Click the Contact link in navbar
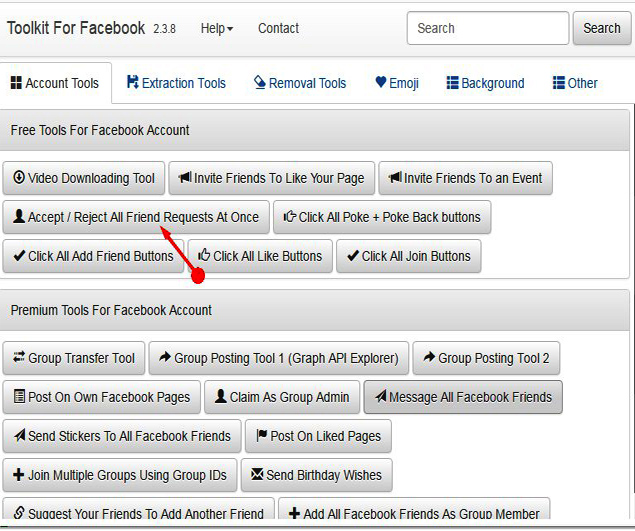Screen dimensions: 635x531 click(278, 28)
